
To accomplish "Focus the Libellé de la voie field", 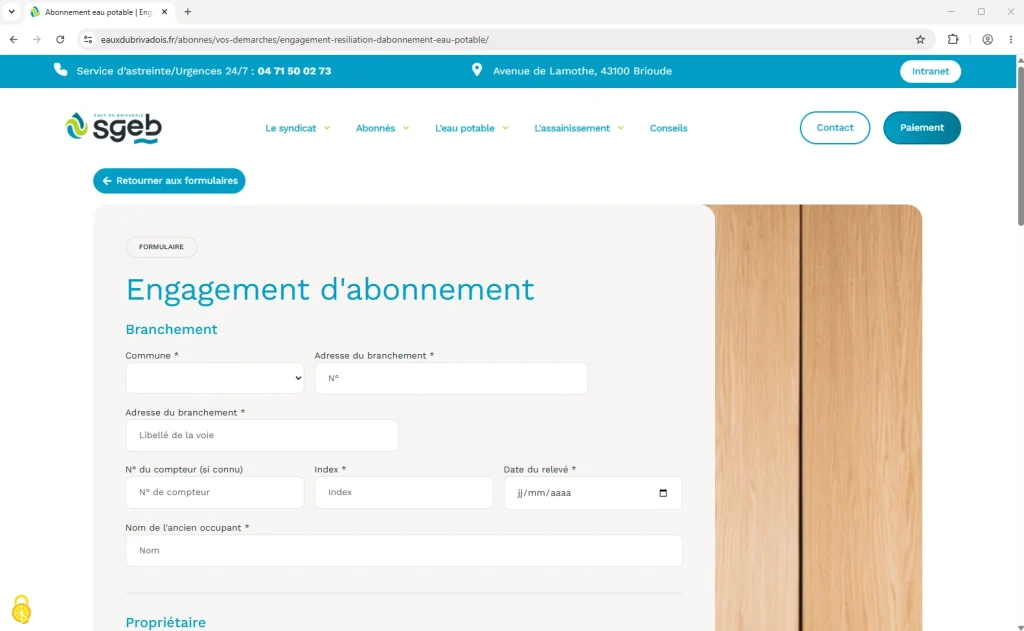I will tap(262, 435).
